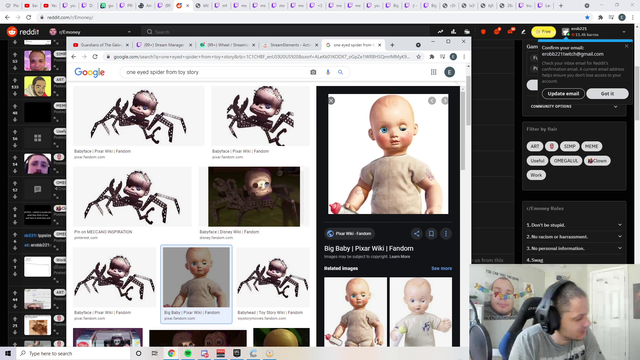The height and width of the screenshot is (360, 640).
Task: Expand rule 1 Don't be stupid
Action: [x=574, y=225]
